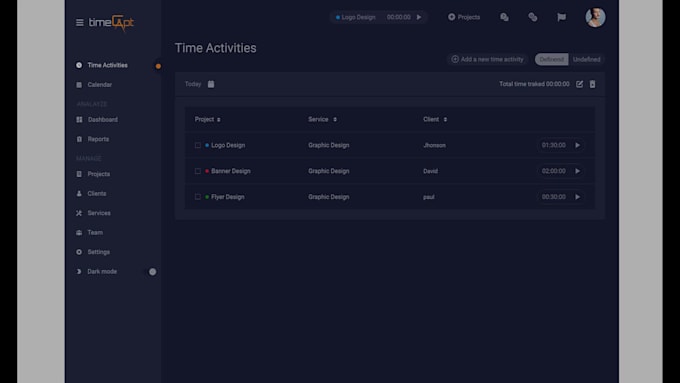The image size is (680, 383).
Task: Open the Today calendar picker icon
Action: pyautogui.click(x=211, y=84)
